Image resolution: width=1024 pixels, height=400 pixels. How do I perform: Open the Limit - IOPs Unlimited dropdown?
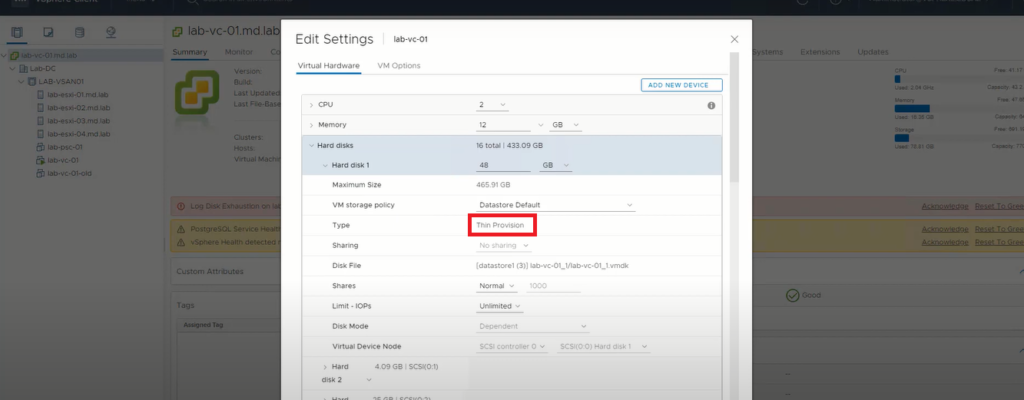click(500, 306)
